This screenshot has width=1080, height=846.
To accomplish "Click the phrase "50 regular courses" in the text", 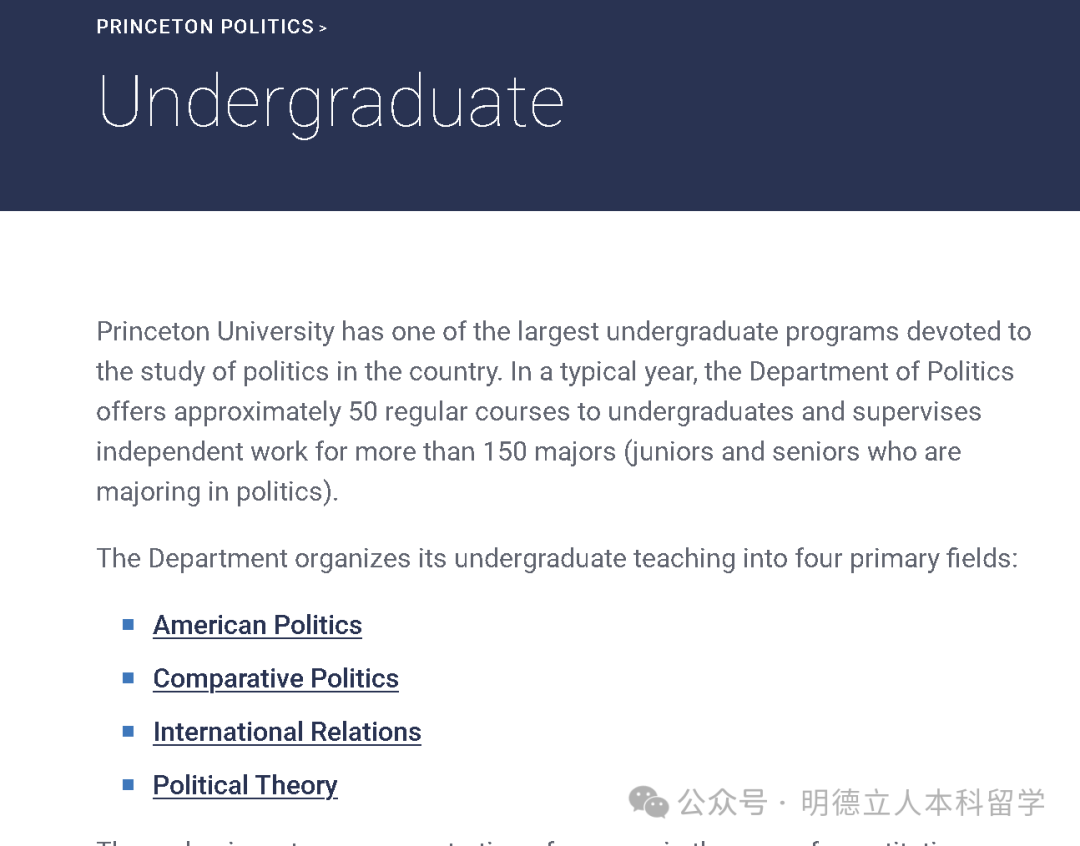I will tap(474, 412).
